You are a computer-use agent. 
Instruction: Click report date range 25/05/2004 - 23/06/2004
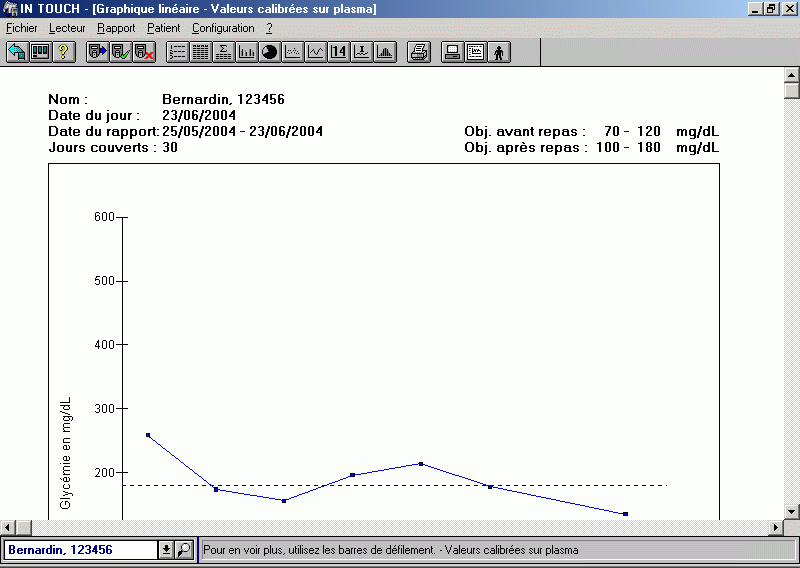[242, 132]
